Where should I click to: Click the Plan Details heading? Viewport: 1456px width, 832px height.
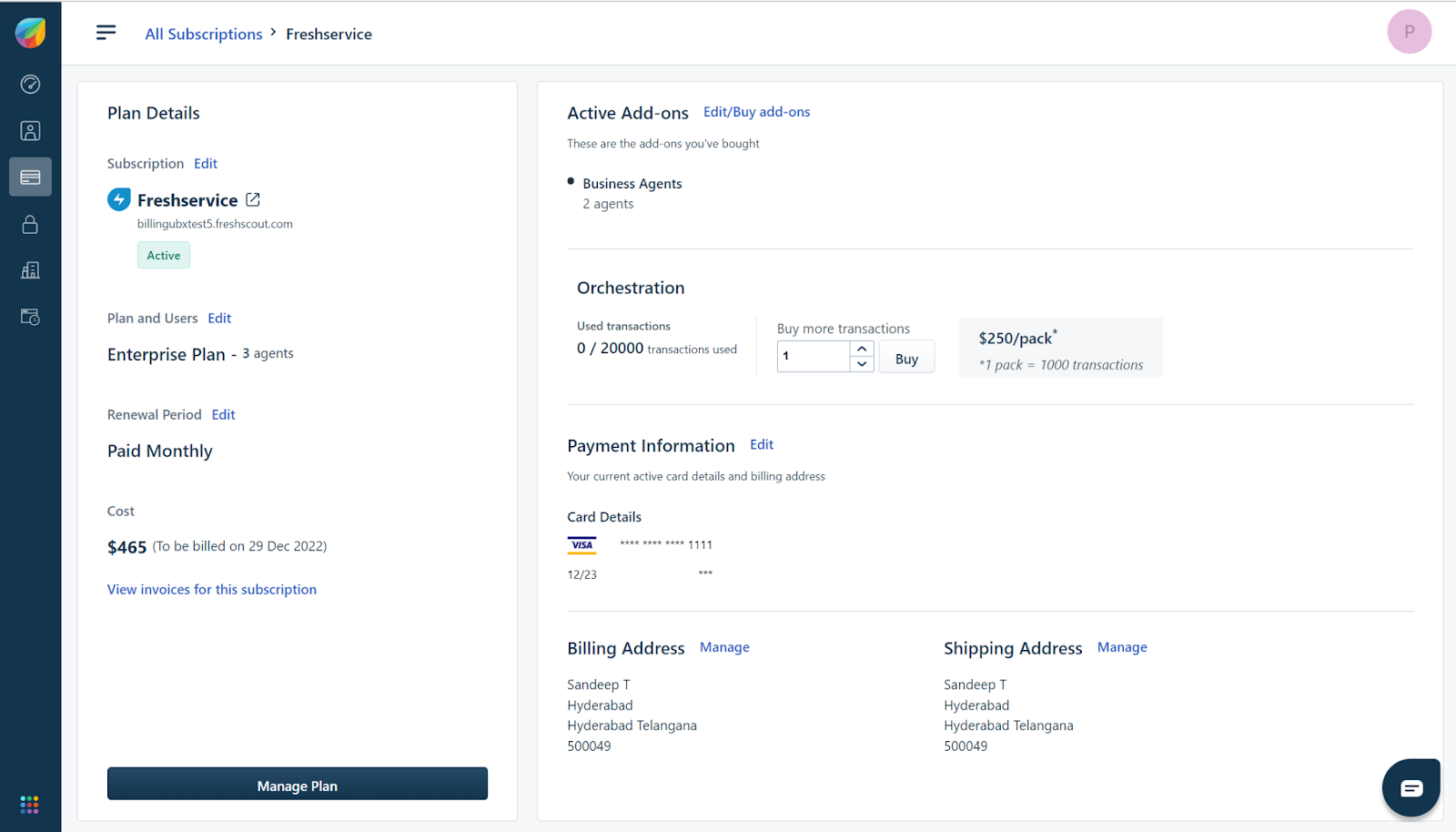tap(154, 113)
